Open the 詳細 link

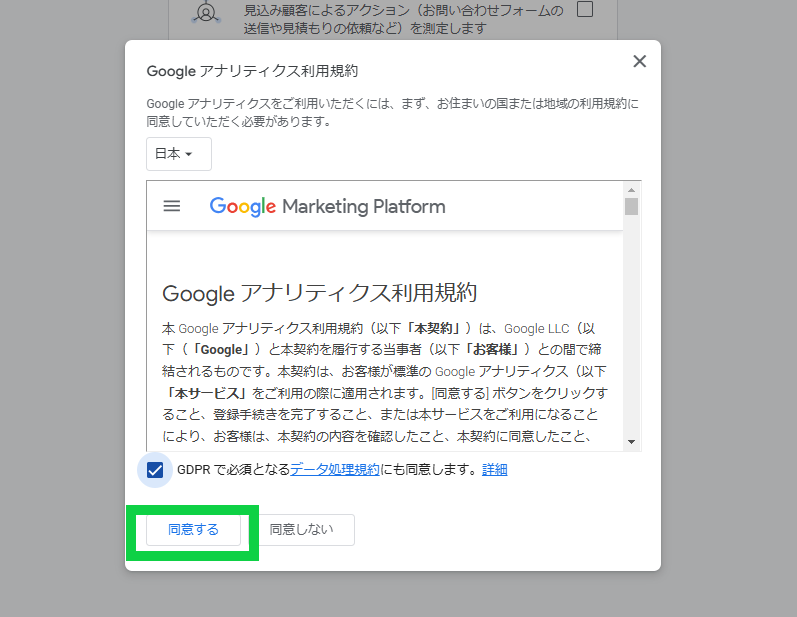[495, 470]
